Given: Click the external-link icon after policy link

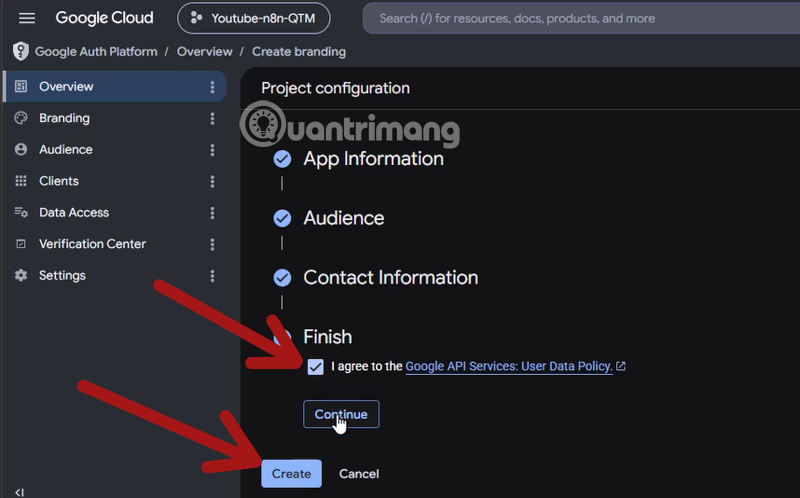Looking at the screenshot, I should click(x=621, y=366).
